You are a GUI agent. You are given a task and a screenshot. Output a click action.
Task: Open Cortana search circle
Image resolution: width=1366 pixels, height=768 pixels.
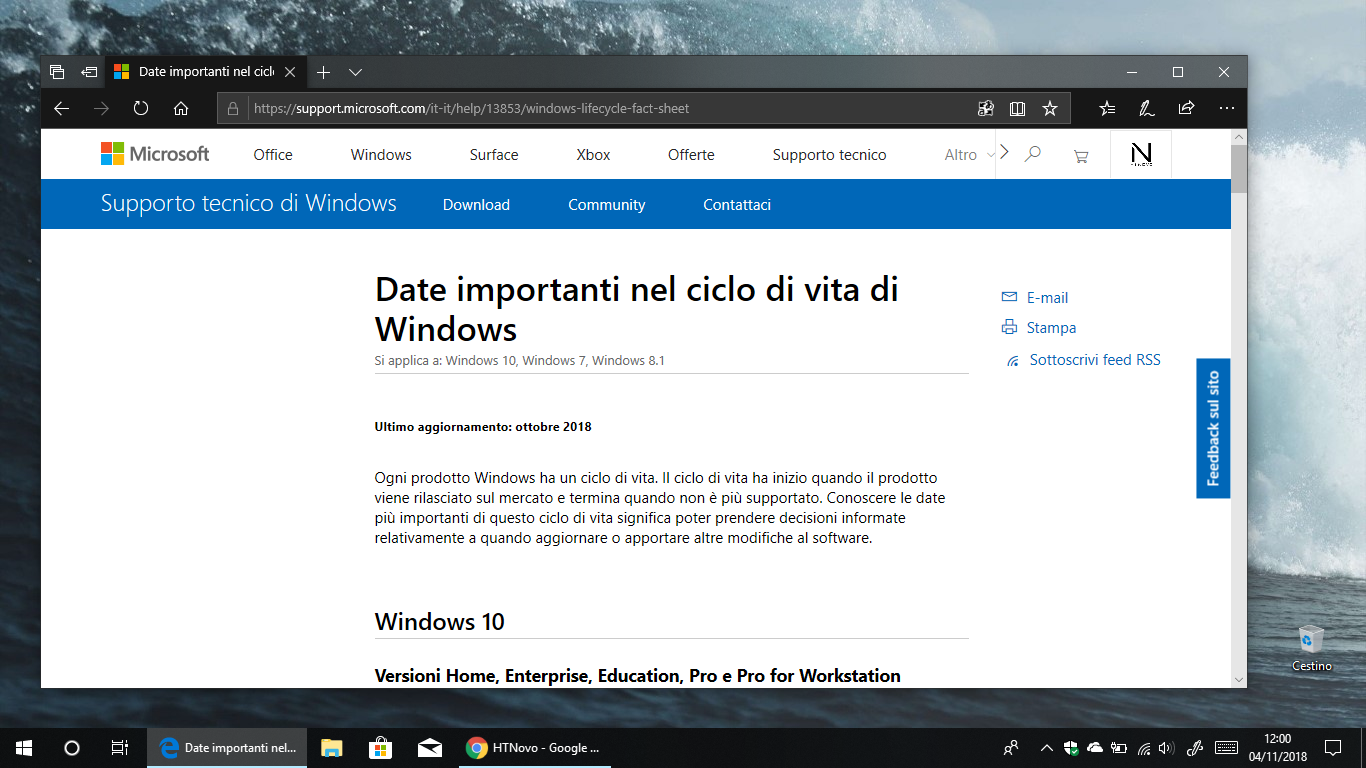[x=72, y=747]
